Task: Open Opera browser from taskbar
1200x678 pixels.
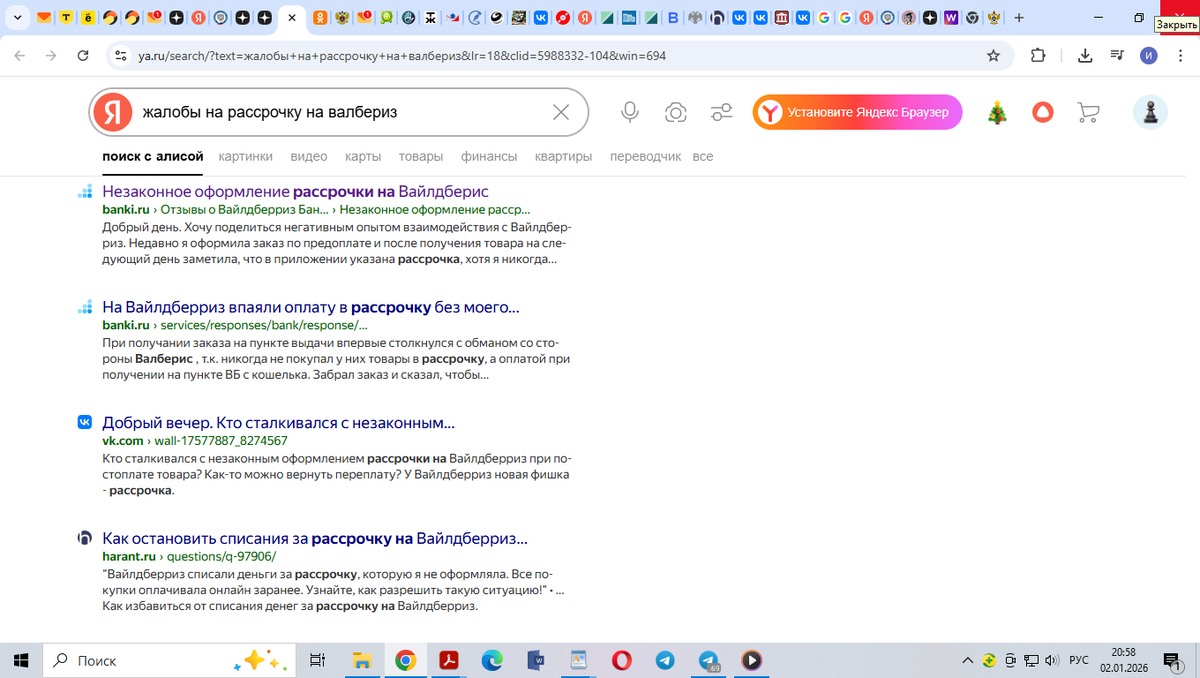Action: click(x=622, y=660)
